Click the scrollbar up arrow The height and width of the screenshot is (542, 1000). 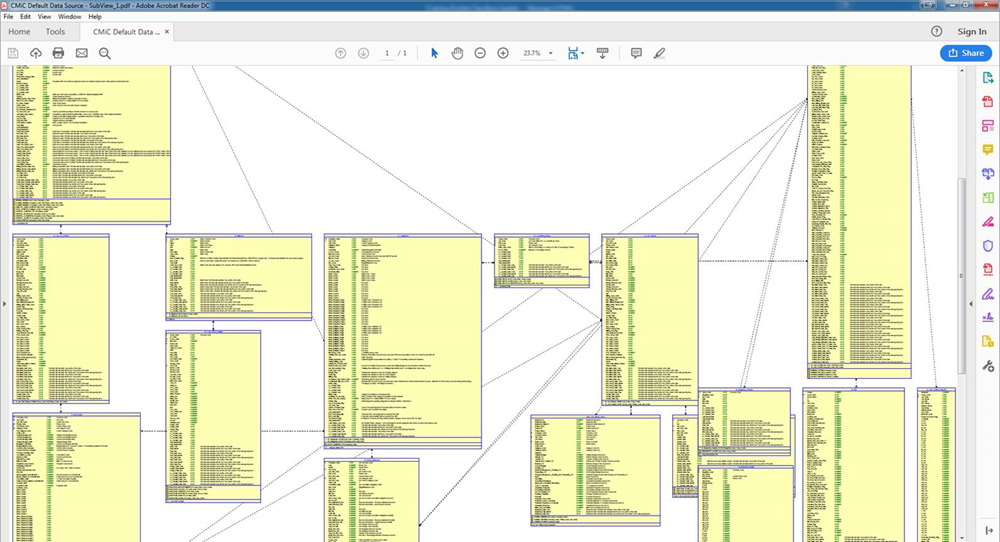pos(962,70)
